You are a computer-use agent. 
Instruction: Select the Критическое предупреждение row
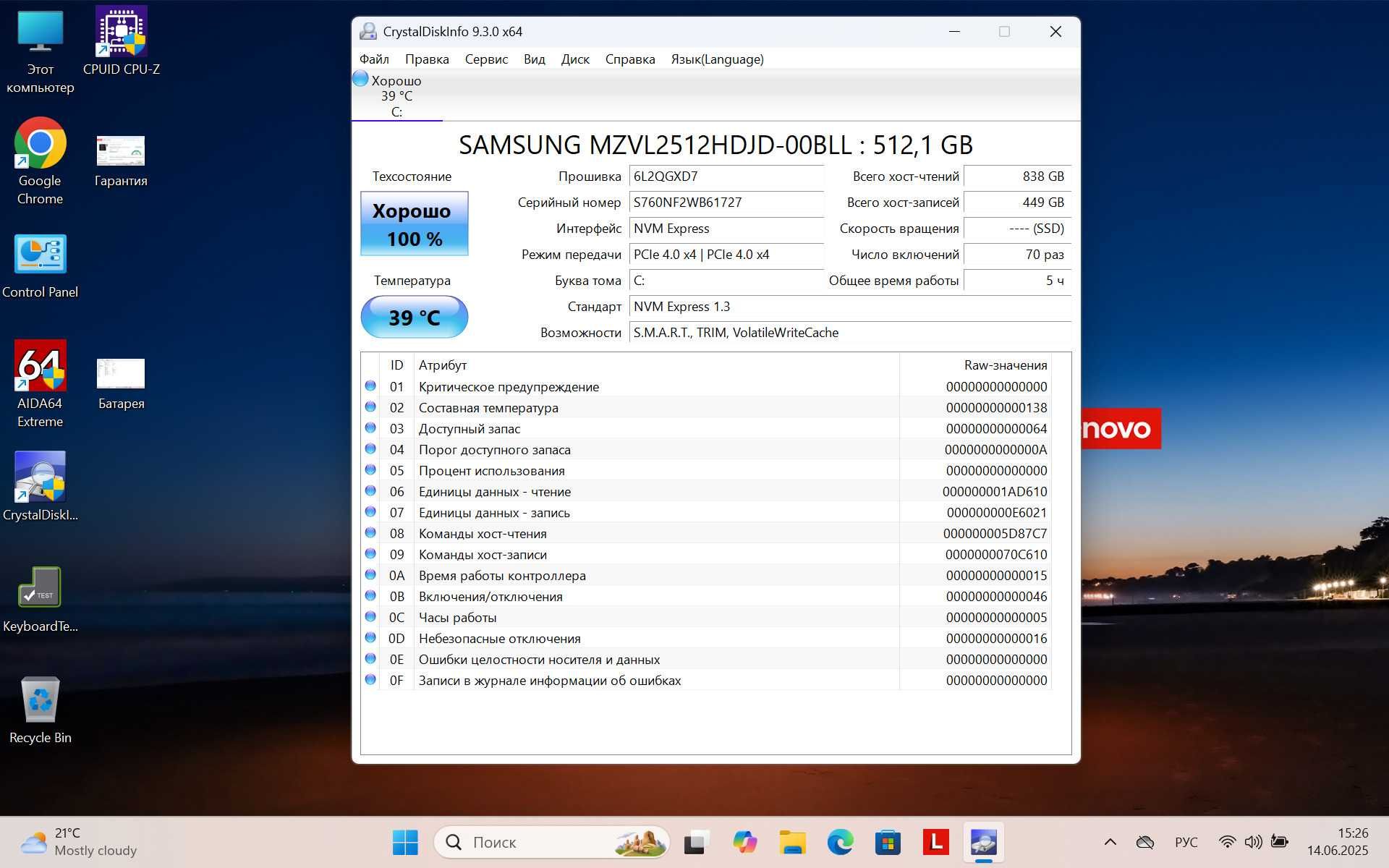click(706, 387)
